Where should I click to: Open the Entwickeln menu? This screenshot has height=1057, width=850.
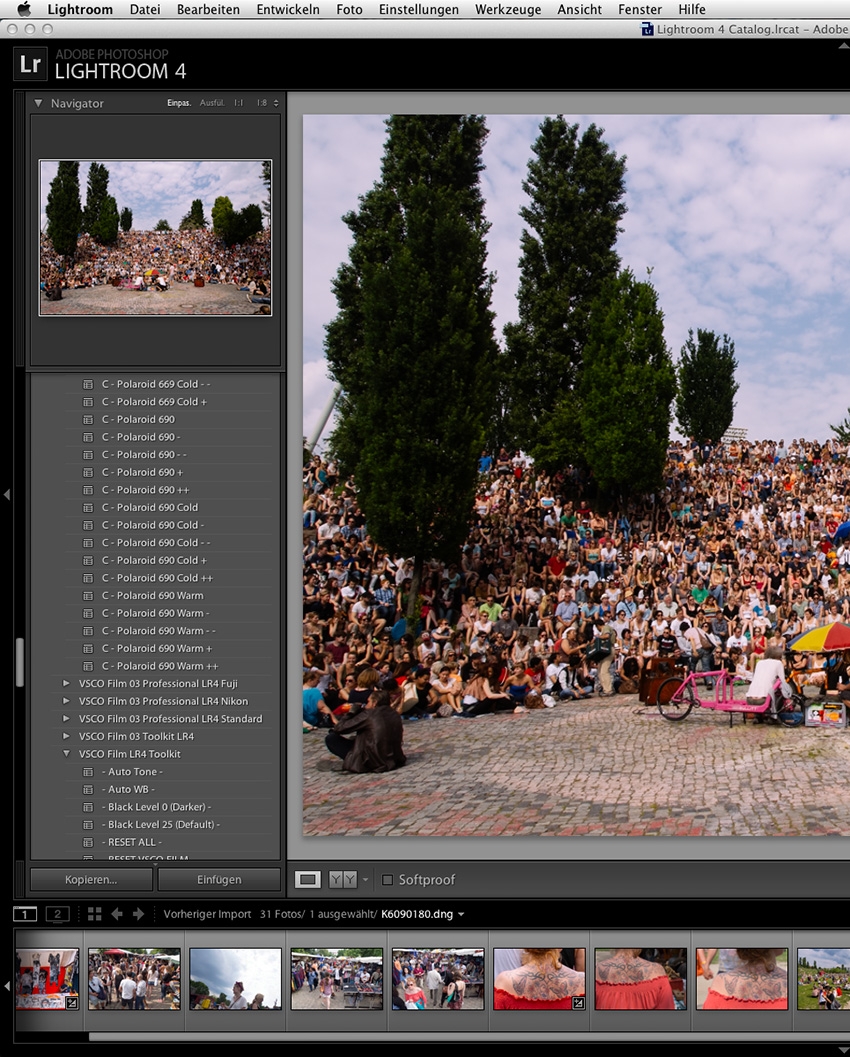287,10
